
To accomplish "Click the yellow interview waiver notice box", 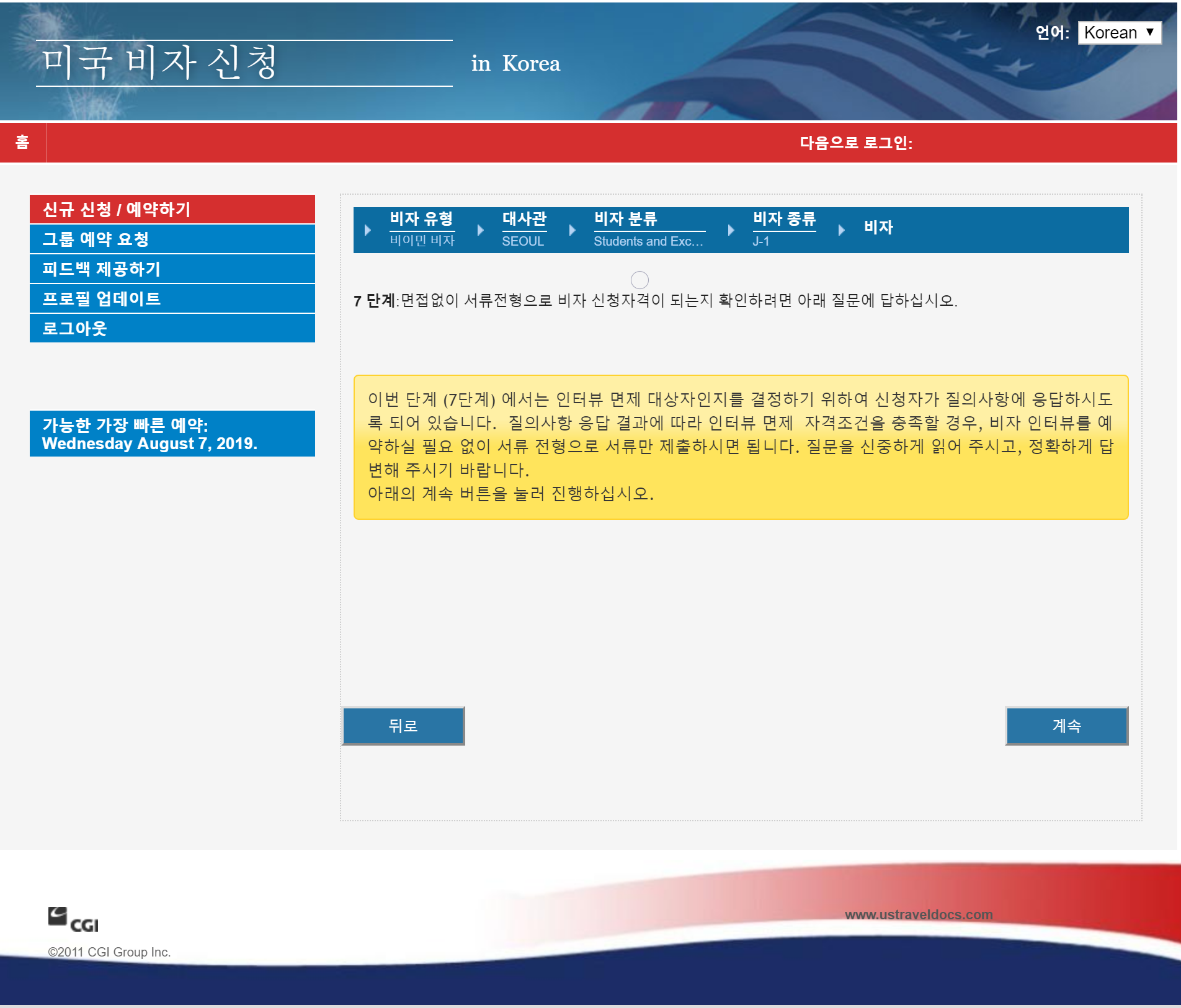I will click(x=741, y=447).
